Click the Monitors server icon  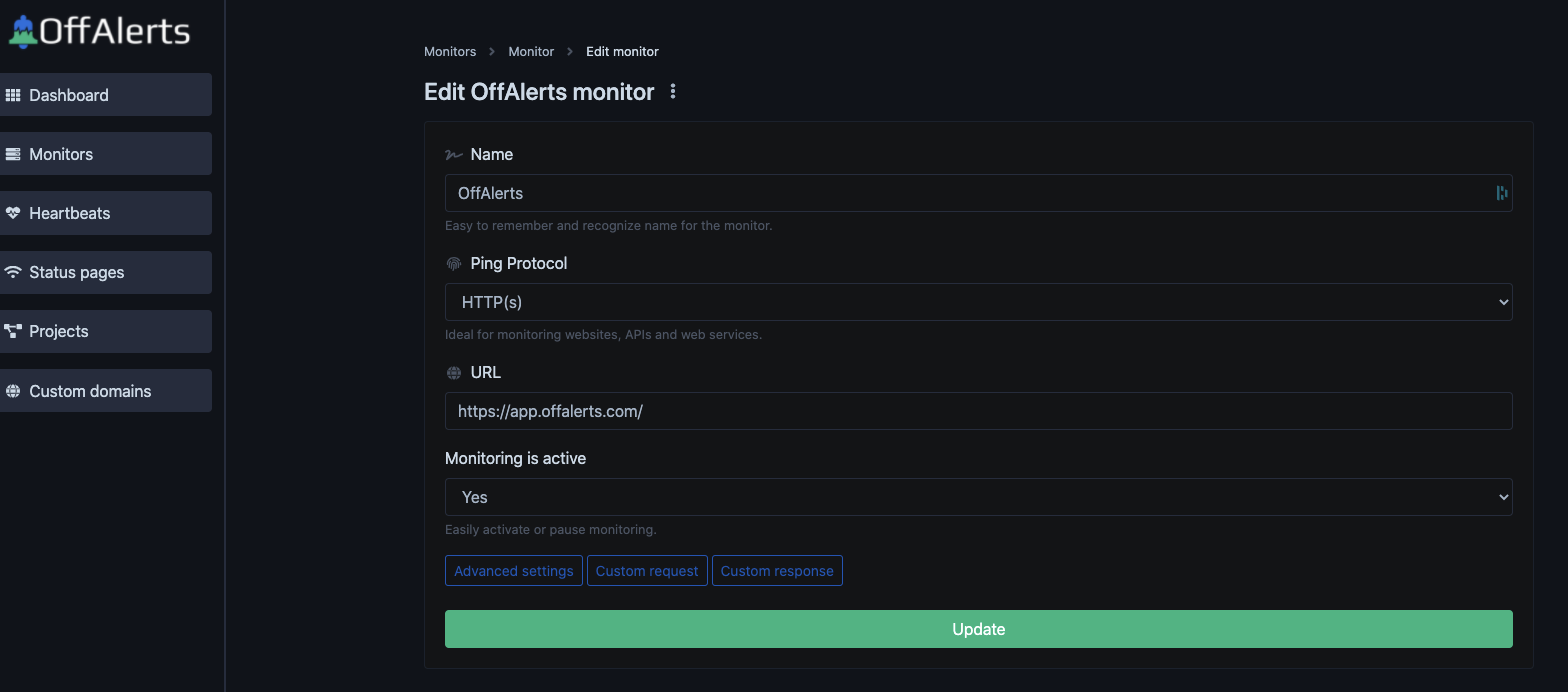tap(13, 154)
